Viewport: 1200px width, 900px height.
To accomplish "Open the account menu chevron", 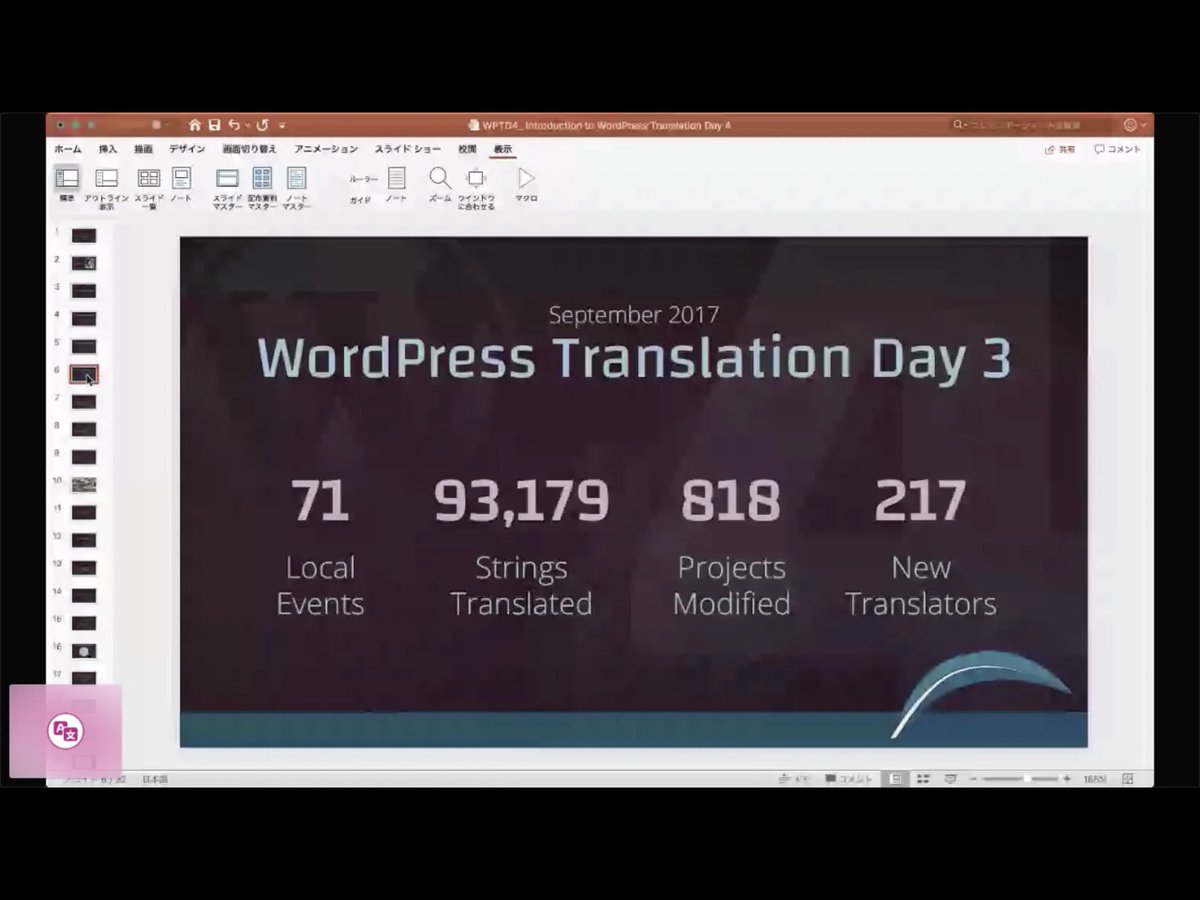I will point(1143,126).
